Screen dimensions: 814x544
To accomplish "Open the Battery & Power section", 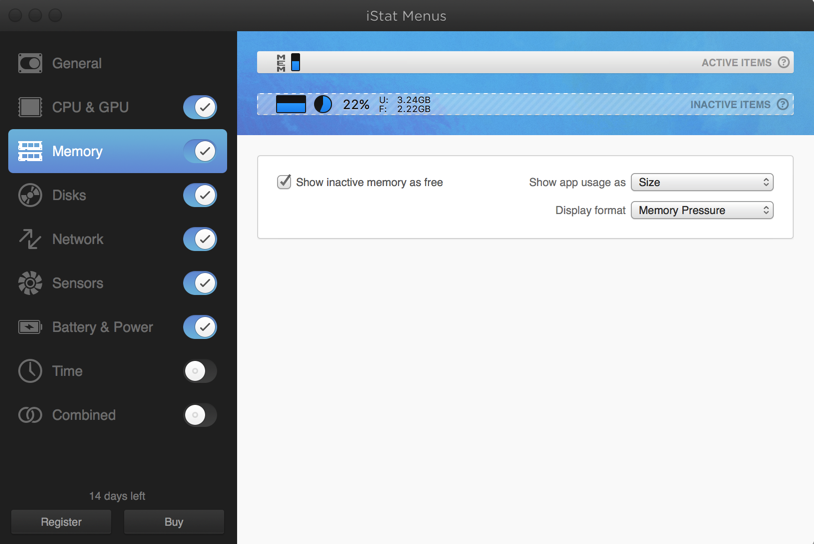I will click(x=117, y=327).
